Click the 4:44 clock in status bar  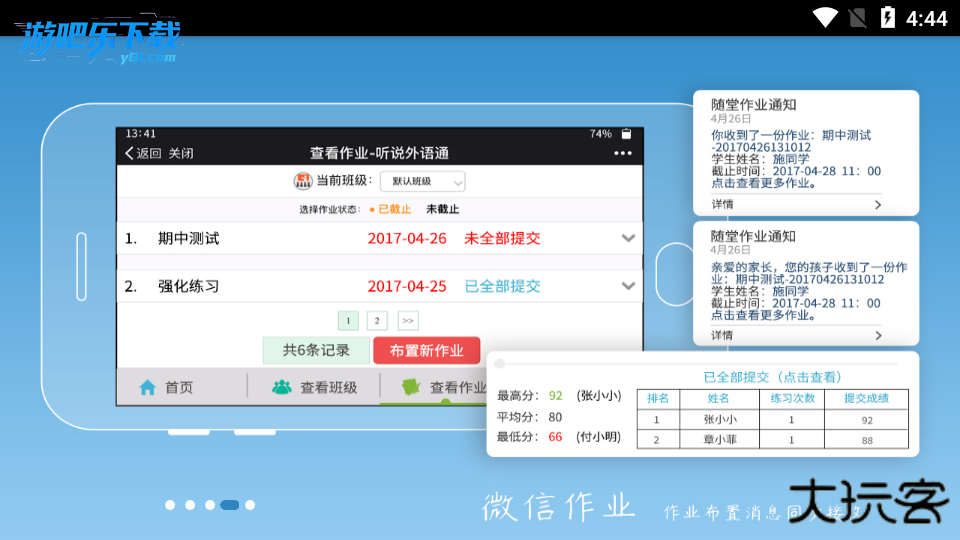[x=926, y=19]
